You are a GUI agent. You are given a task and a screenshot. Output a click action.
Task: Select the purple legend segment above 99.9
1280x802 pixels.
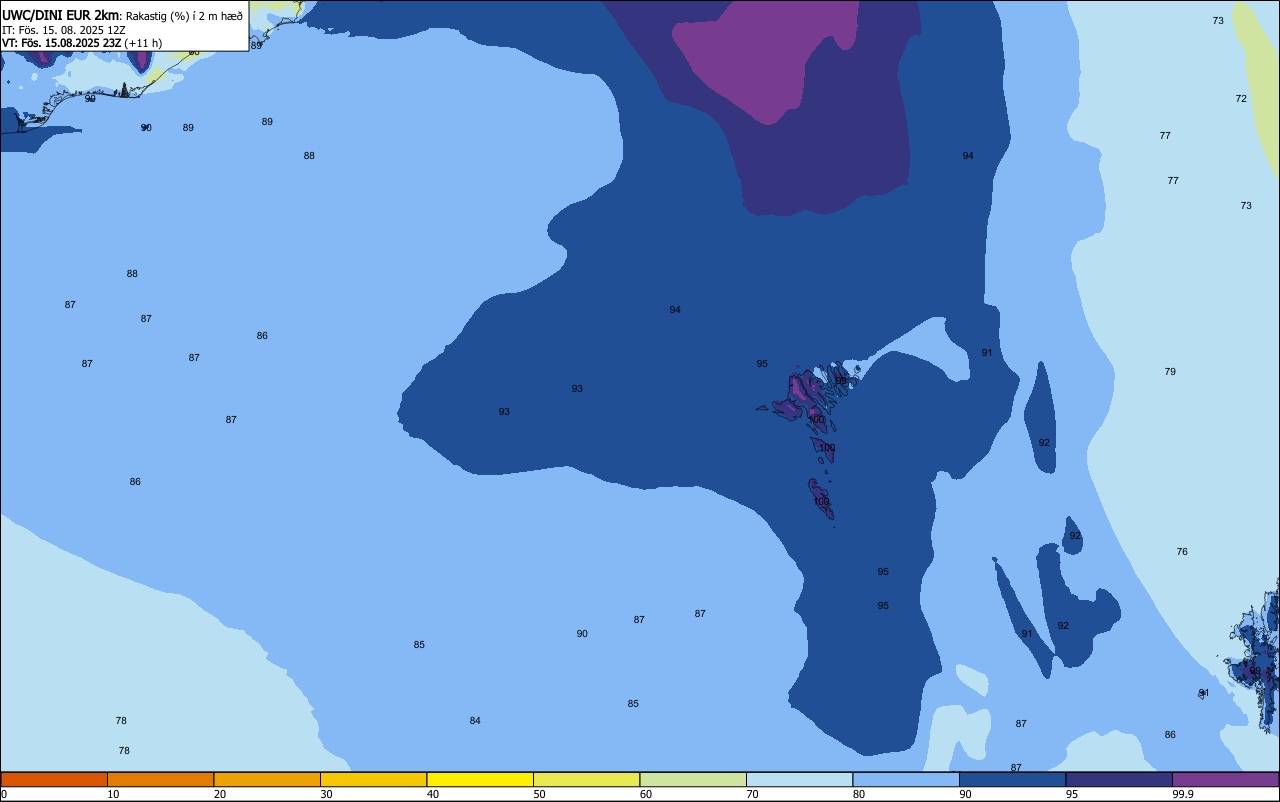1226,779
